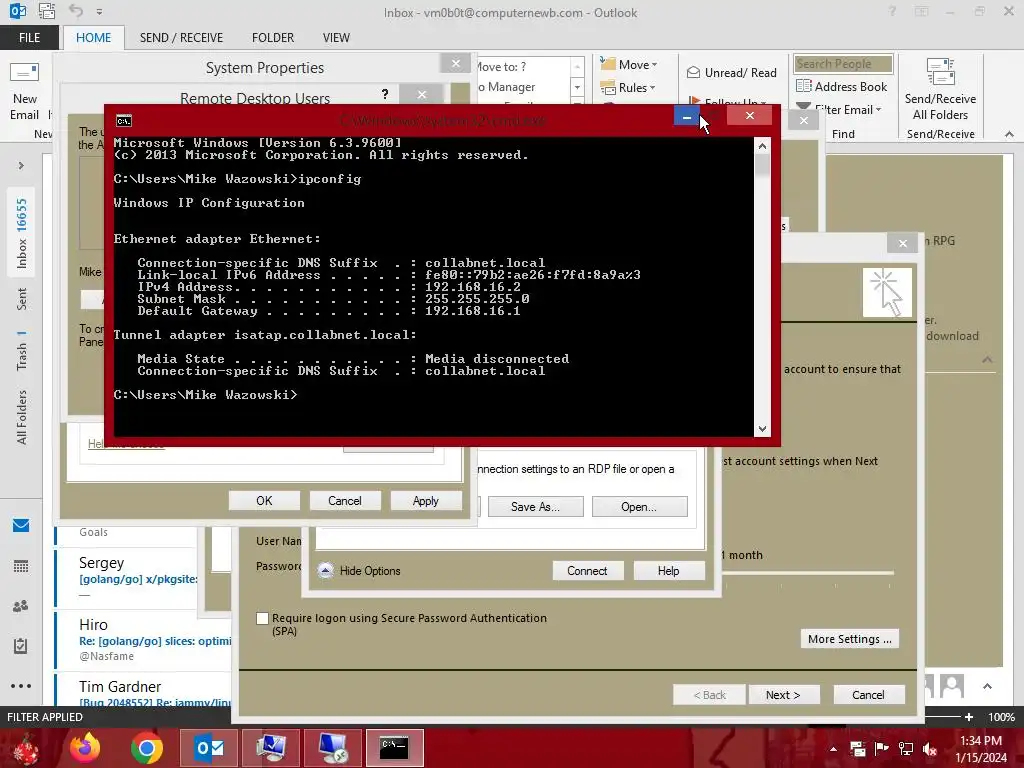Click All Folders in the folder pane
This screenshot has height=768, width=1024.
(22, 417)
